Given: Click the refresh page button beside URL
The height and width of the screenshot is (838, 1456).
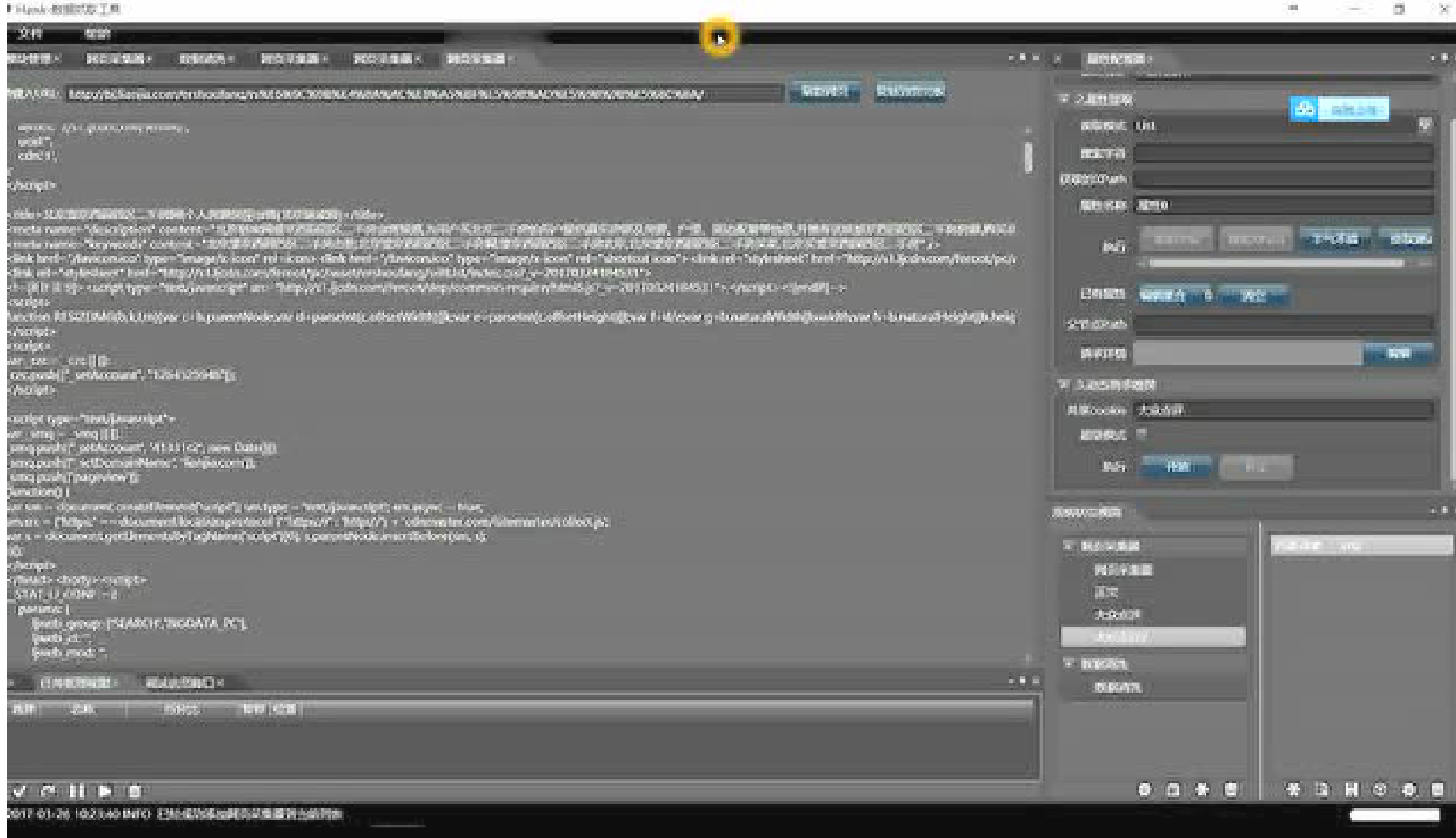Looking at the screenshot, I should click(824, 91).
